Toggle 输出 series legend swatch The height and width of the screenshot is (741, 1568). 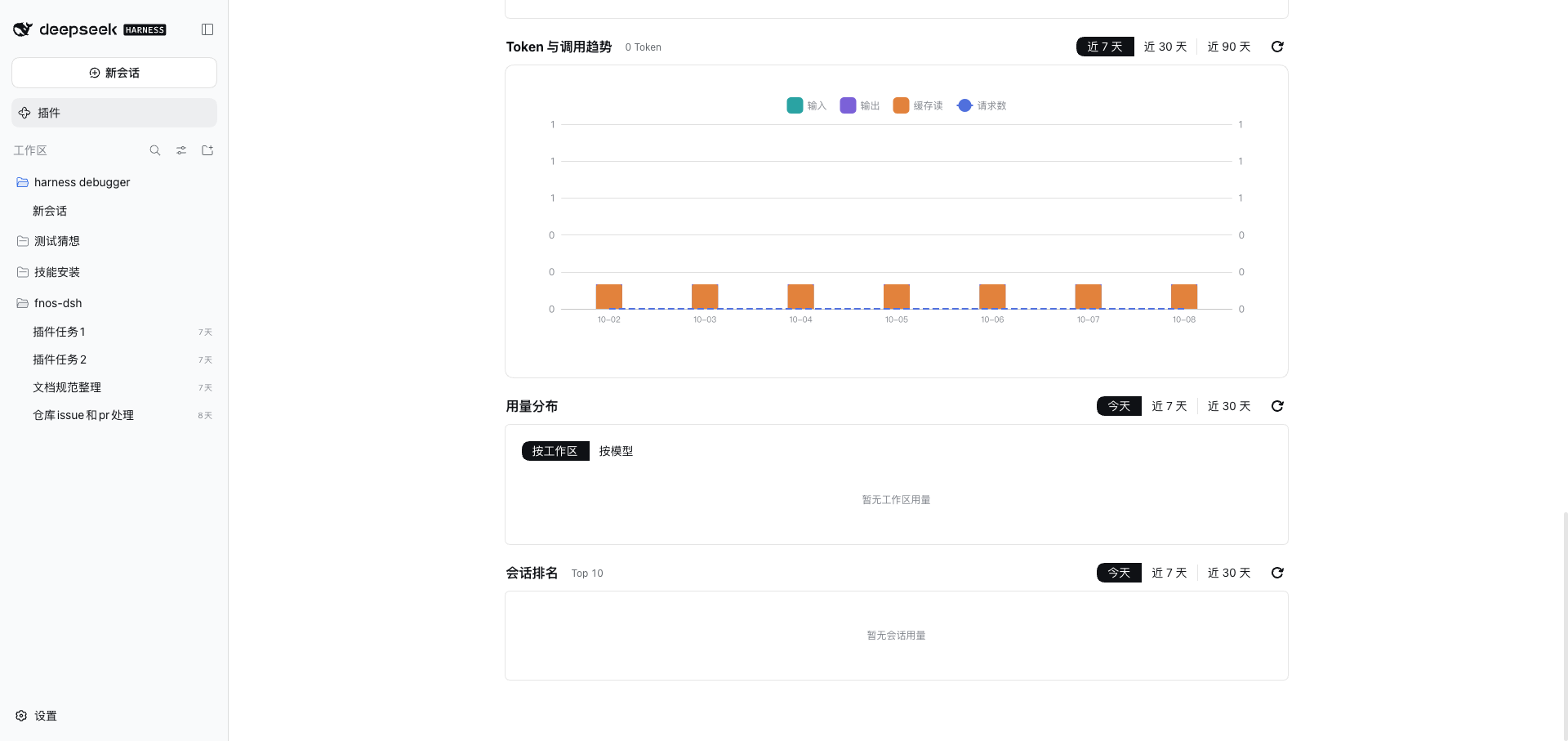tap(848, 105)
